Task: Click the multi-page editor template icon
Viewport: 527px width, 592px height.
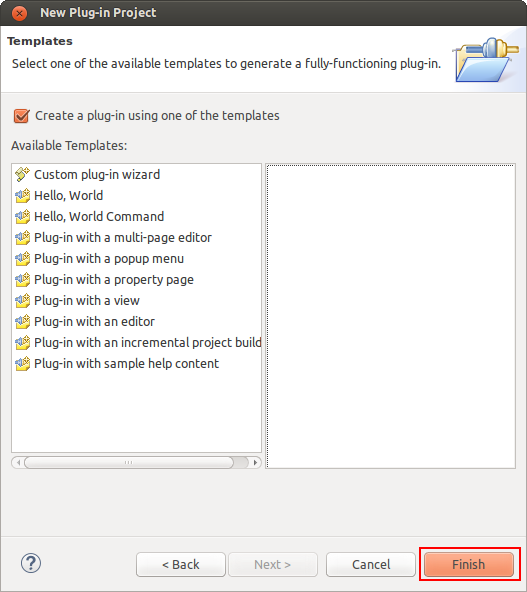Action: 22,237
